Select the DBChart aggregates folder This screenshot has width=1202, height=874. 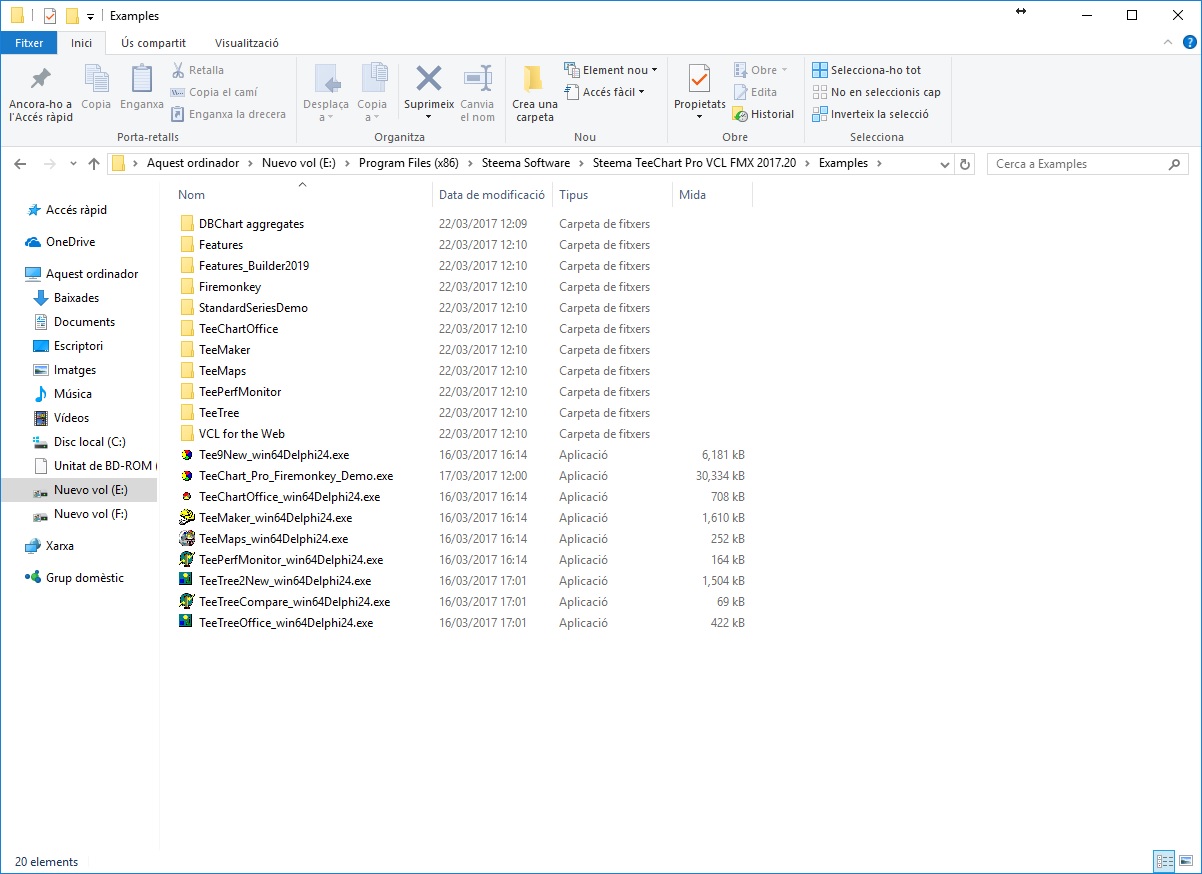(x=251, y=224)
